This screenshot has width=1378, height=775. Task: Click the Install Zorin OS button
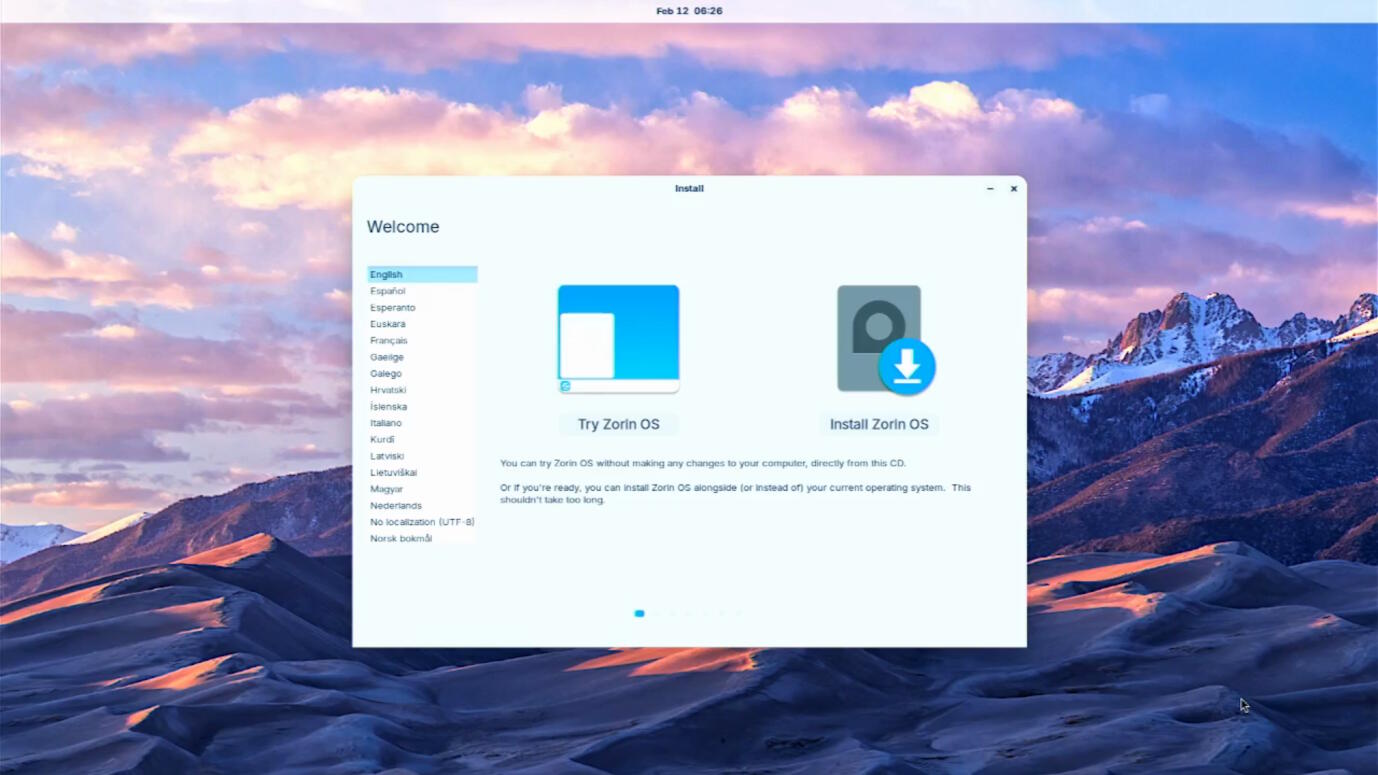879,424
